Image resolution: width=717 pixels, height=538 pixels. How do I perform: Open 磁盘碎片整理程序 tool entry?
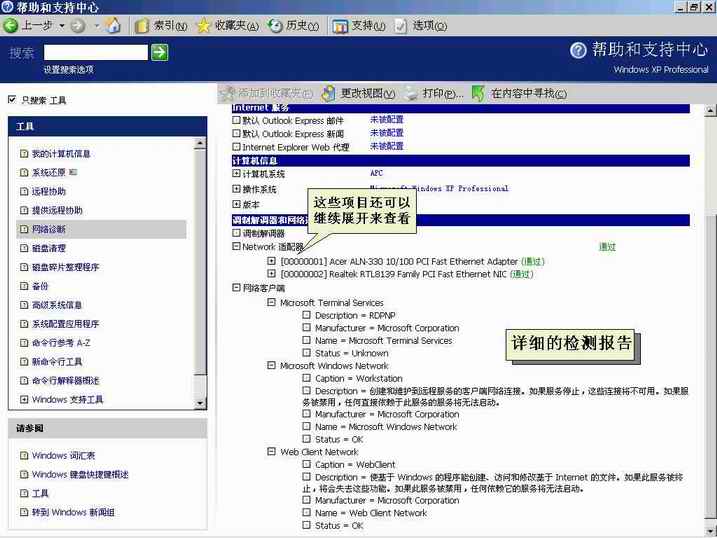[x=65, y=267]
